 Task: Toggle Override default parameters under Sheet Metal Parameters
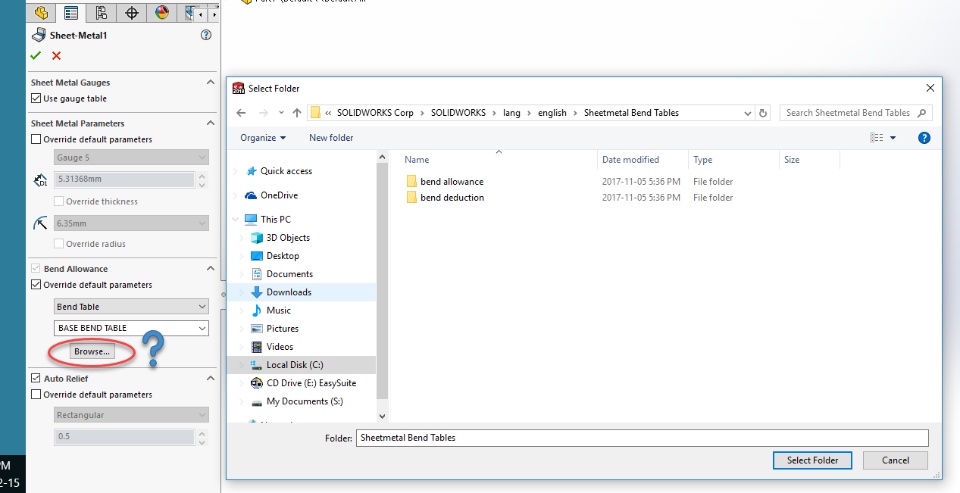[36, 140]
